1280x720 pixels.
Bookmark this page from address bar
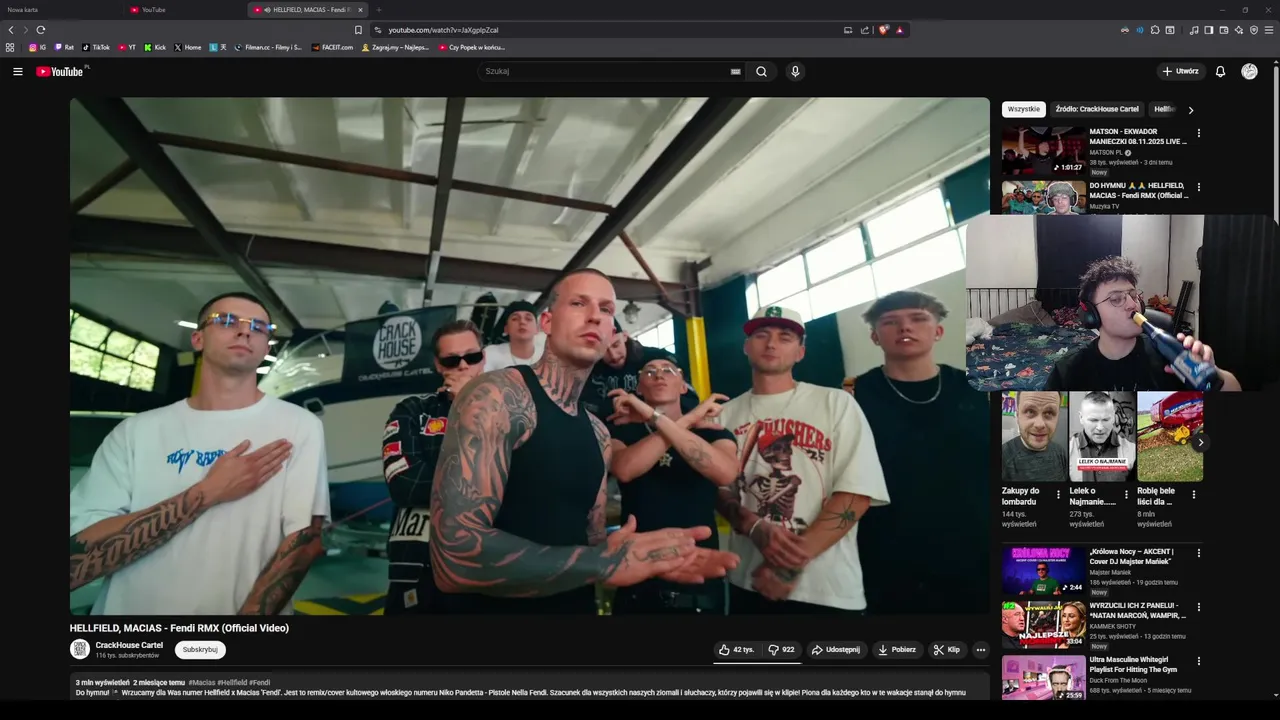[x=358, y=30]
